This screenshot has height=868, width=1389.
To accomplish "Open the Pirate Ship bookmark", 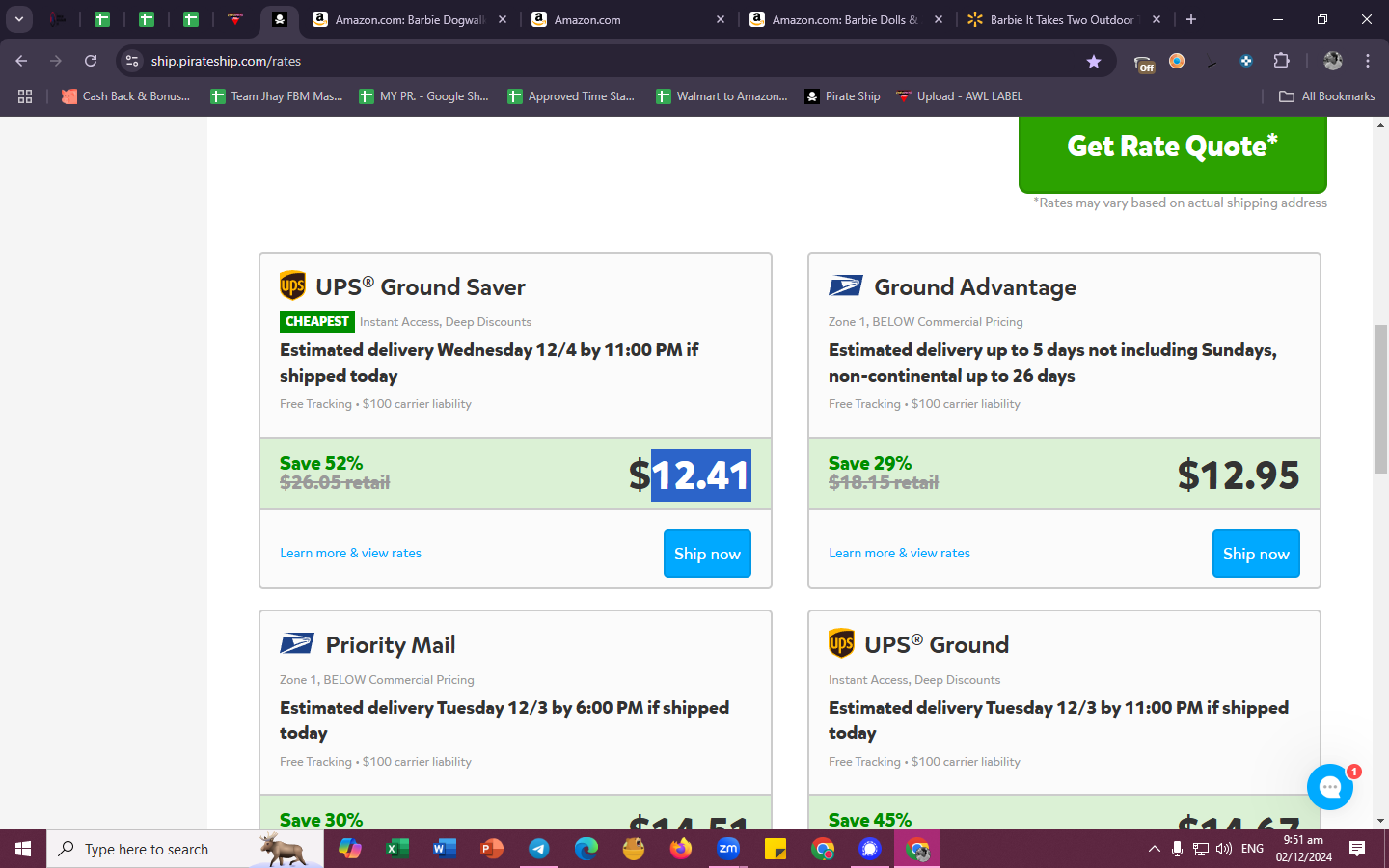I will pos(842,96).
